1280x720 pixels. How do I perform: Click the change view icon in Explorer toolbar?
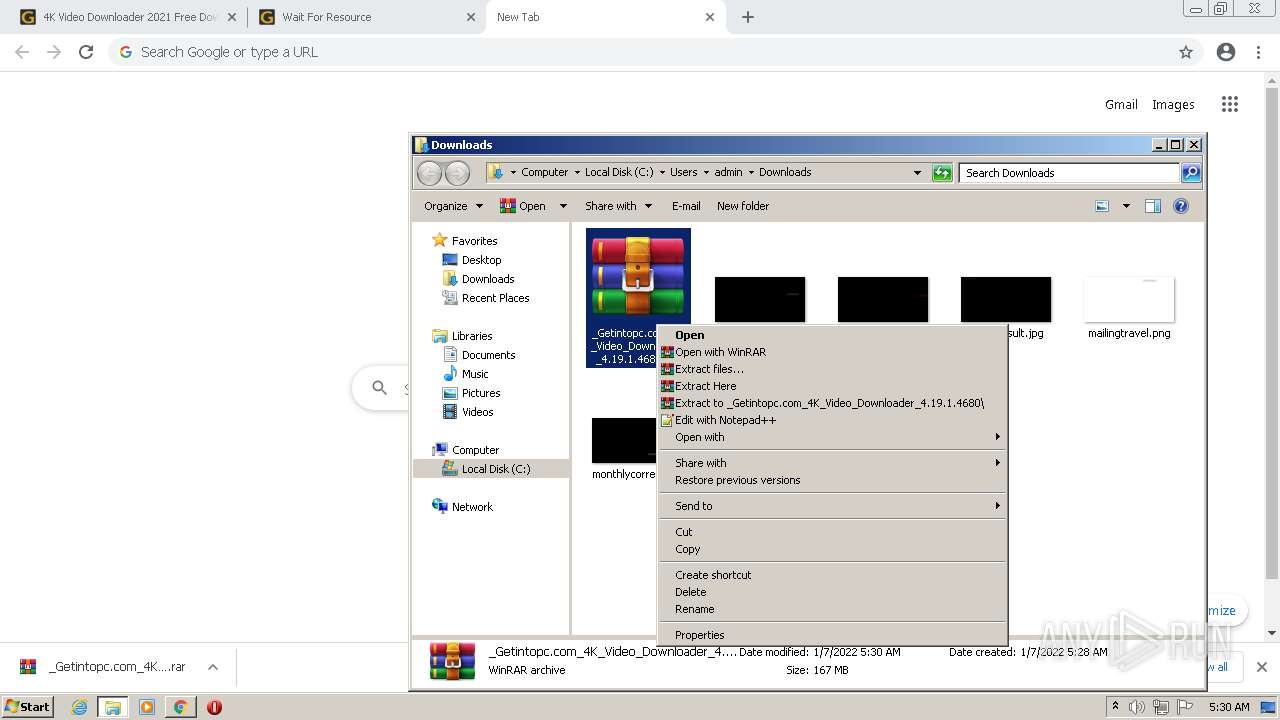(1102, 206)
